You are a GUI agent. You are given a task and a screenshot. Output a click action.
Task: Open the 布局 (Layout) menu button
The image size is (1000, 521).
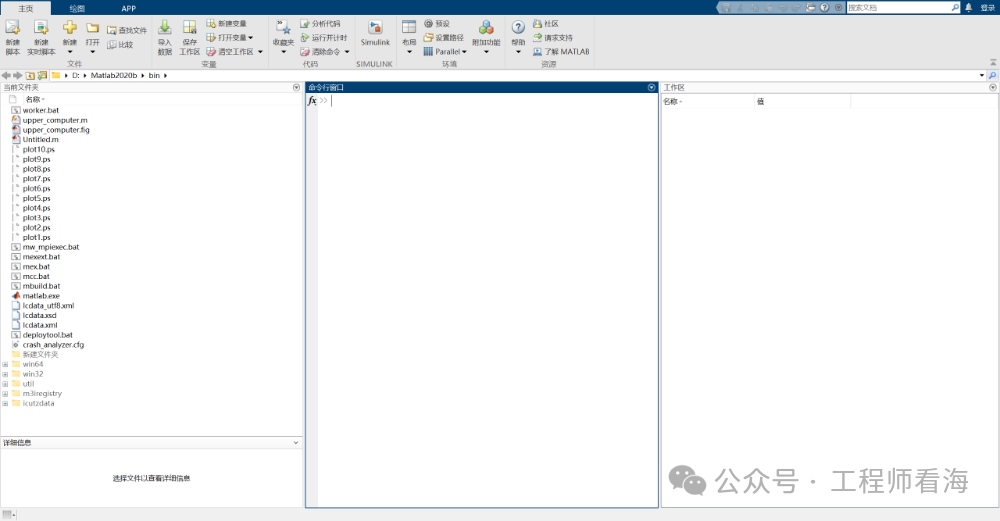click(409, 37)
